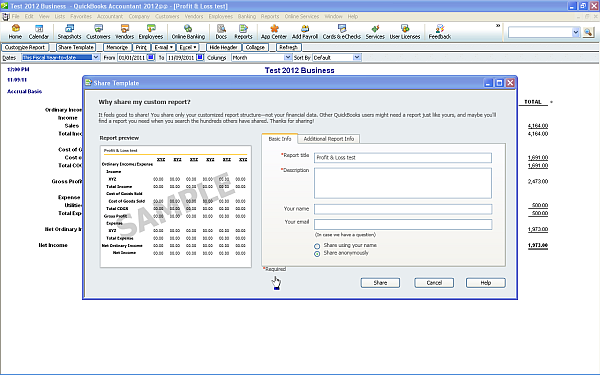The width and height of the screenshot is (600, 375).
Task: Click the Add Payroll icon
Action: tap(305, 32)
